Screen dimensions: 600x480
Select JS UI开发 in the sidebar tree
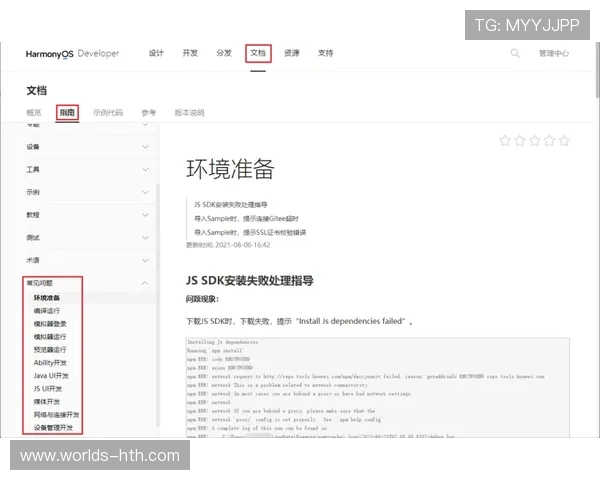(47, 389)
